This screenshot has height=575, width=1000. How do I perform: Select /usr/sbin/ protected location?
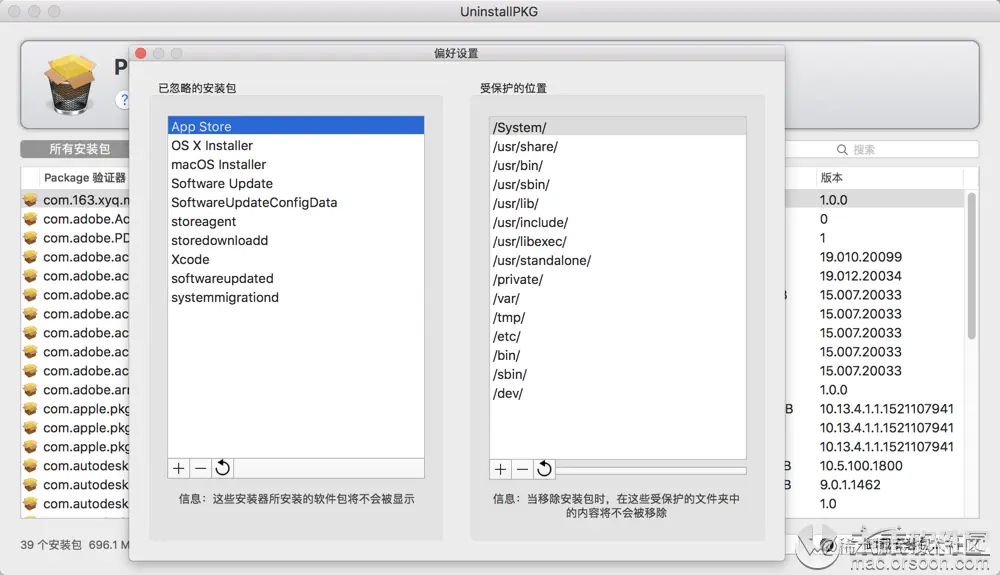pos(618,185)
